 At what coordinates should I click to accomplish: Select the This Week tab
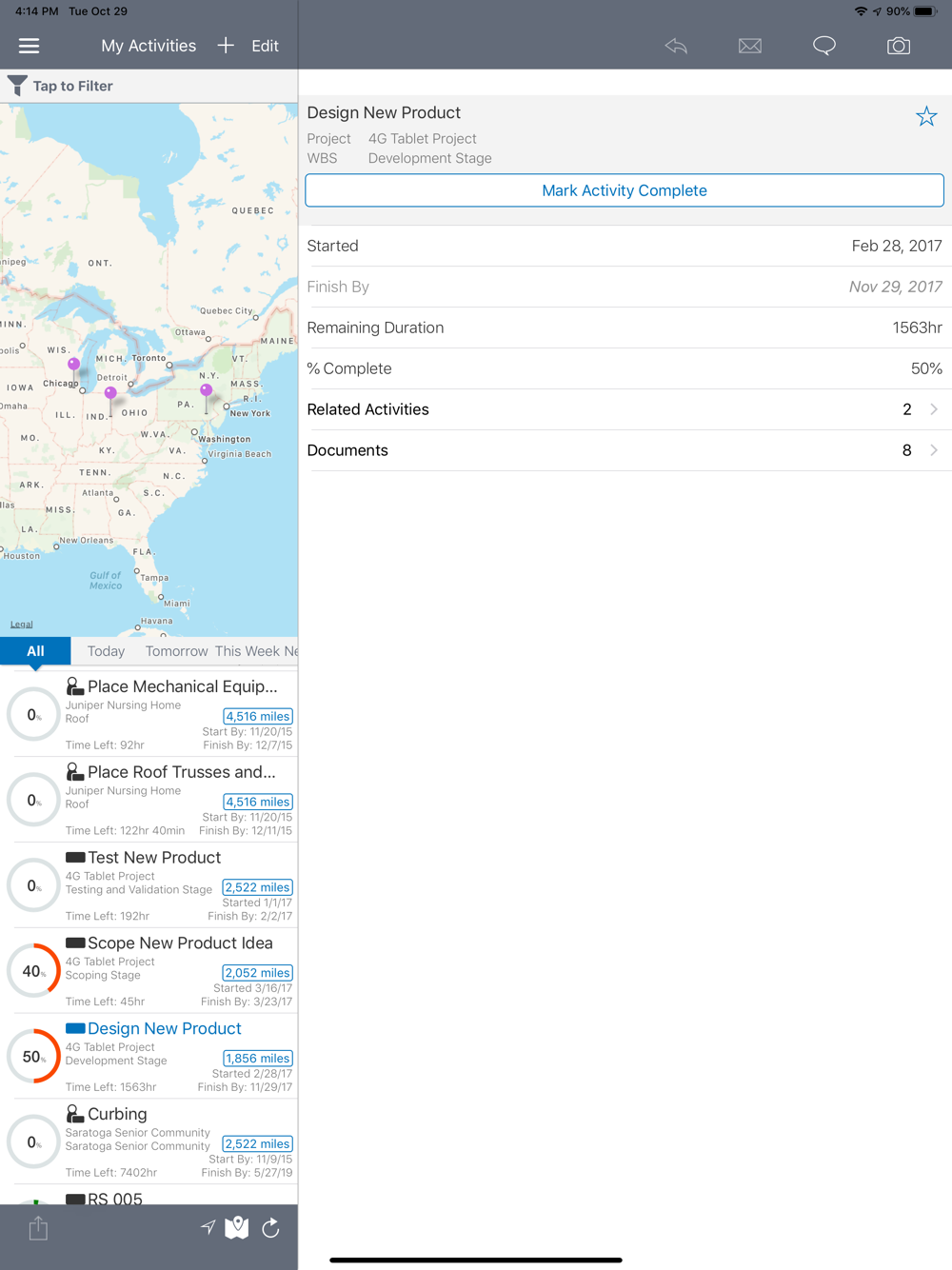[247, 651]
